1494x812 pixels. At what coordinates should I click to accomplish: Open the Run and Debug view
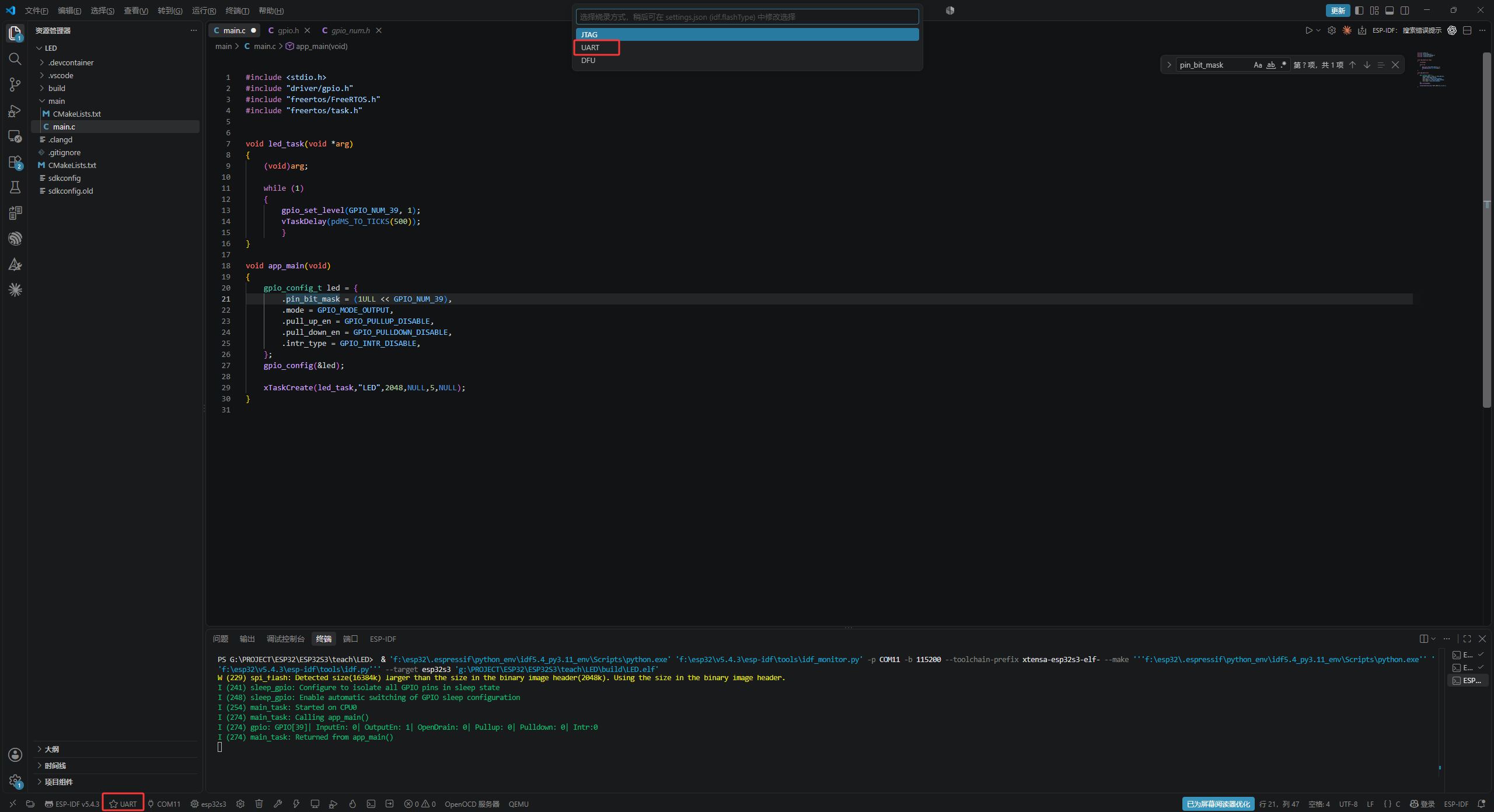[15, 110]
